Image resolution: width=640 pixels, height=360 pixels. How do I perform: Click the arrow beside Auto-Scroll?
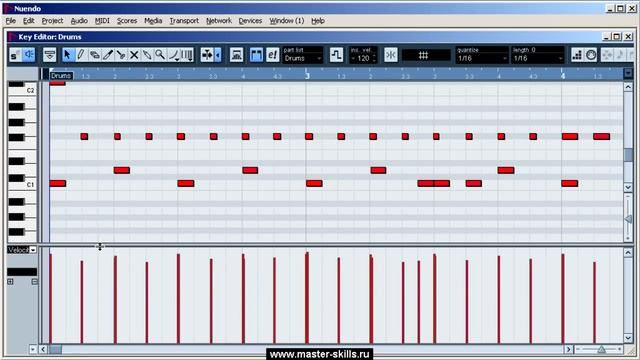pos(218,55)
